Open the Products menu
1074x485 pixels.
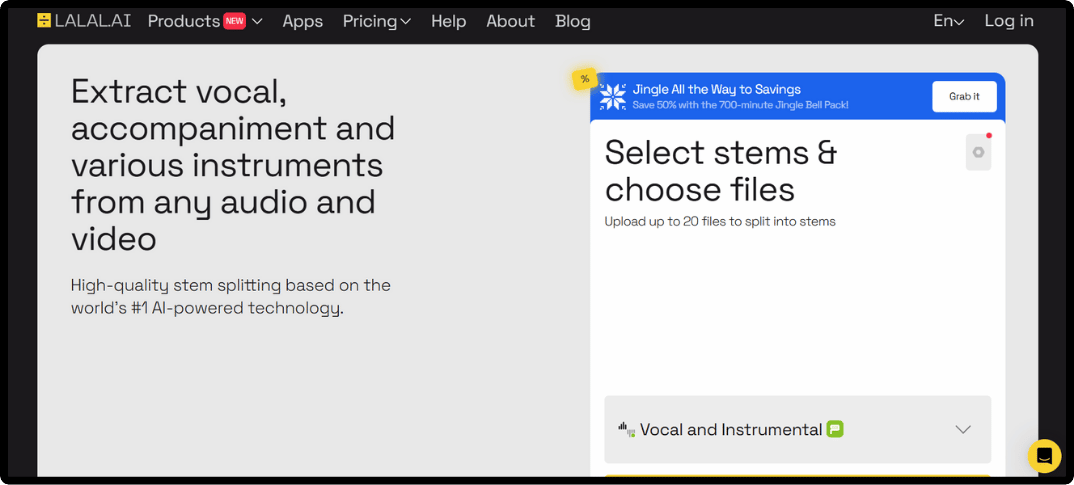point(205,21)
